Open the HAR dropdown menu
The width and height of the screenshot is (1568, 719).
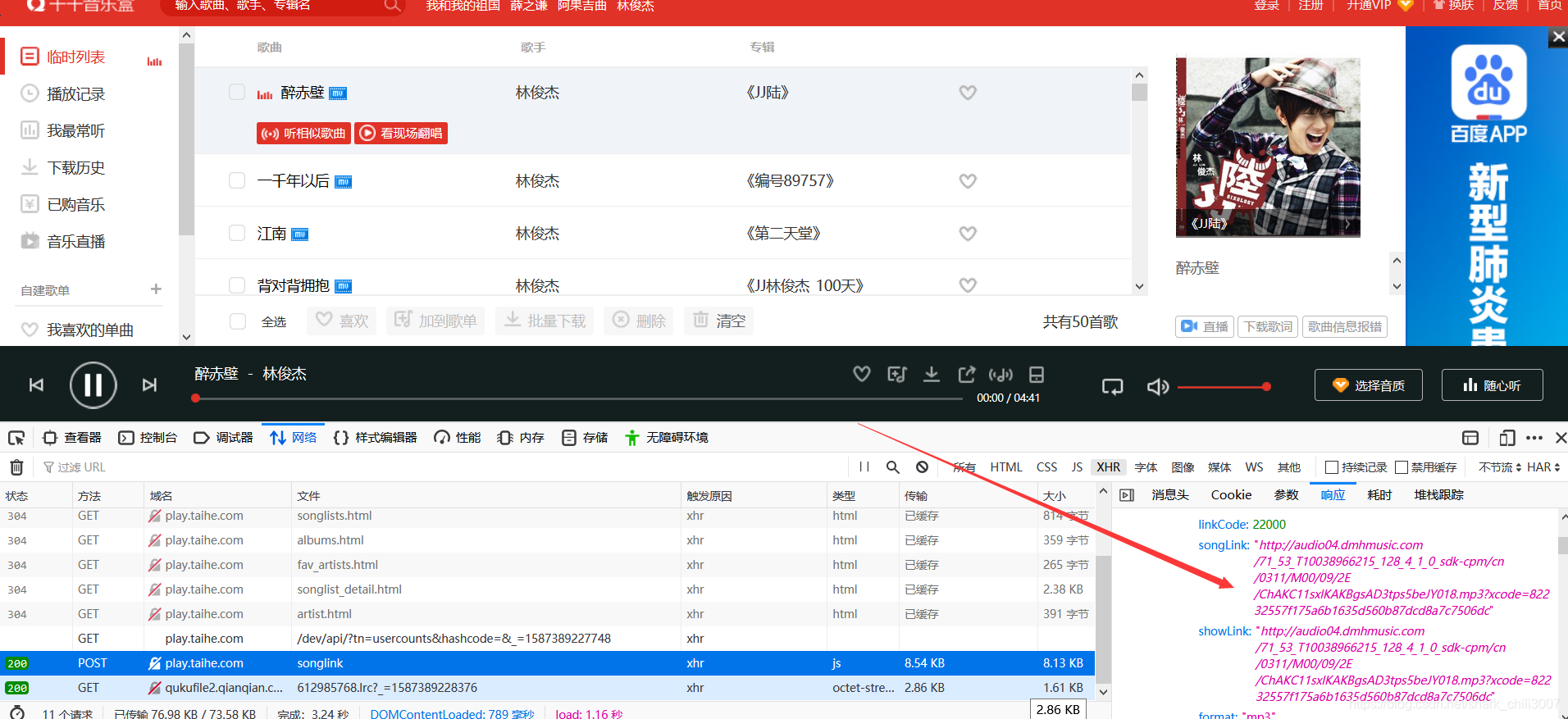point(1543,467)
